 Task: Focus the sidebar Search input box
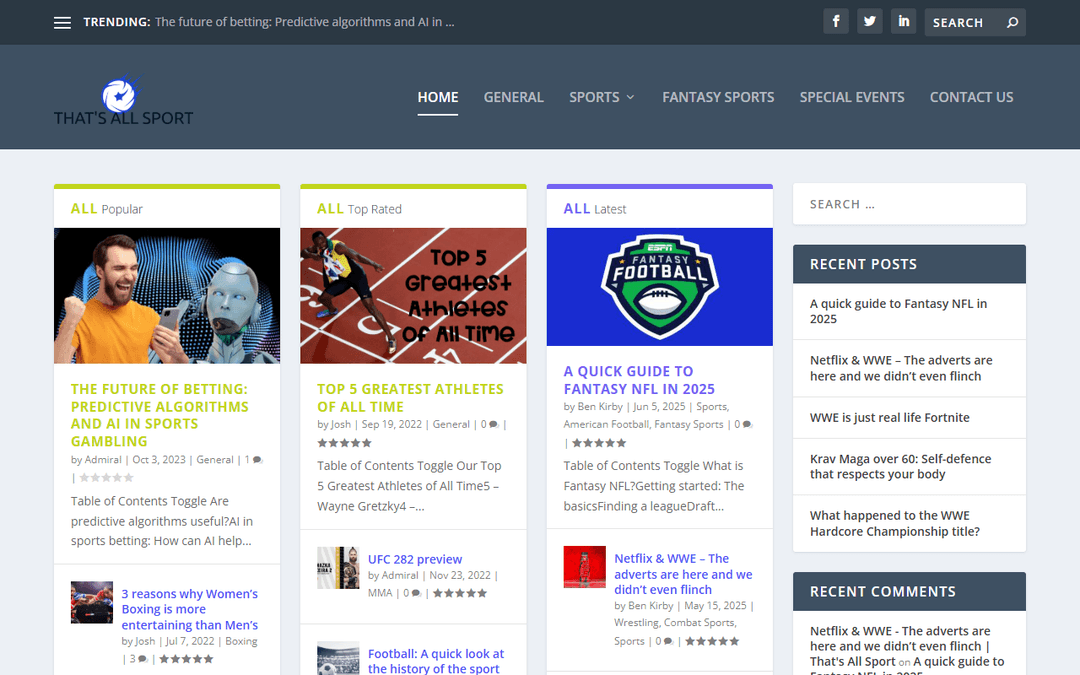click(x=909, y=204)
